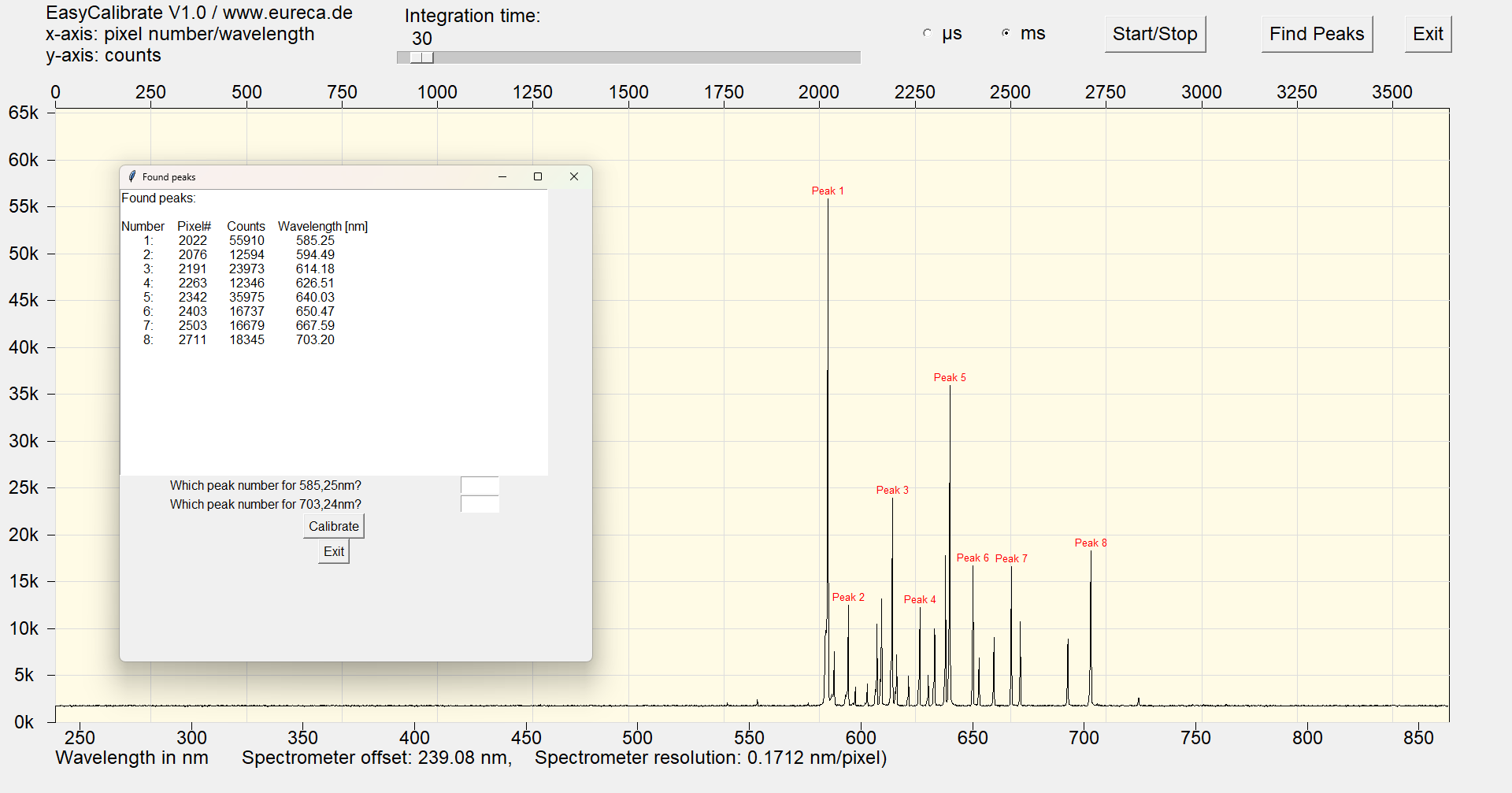Click wavelength value 703.20 in the peaks table

315,339
